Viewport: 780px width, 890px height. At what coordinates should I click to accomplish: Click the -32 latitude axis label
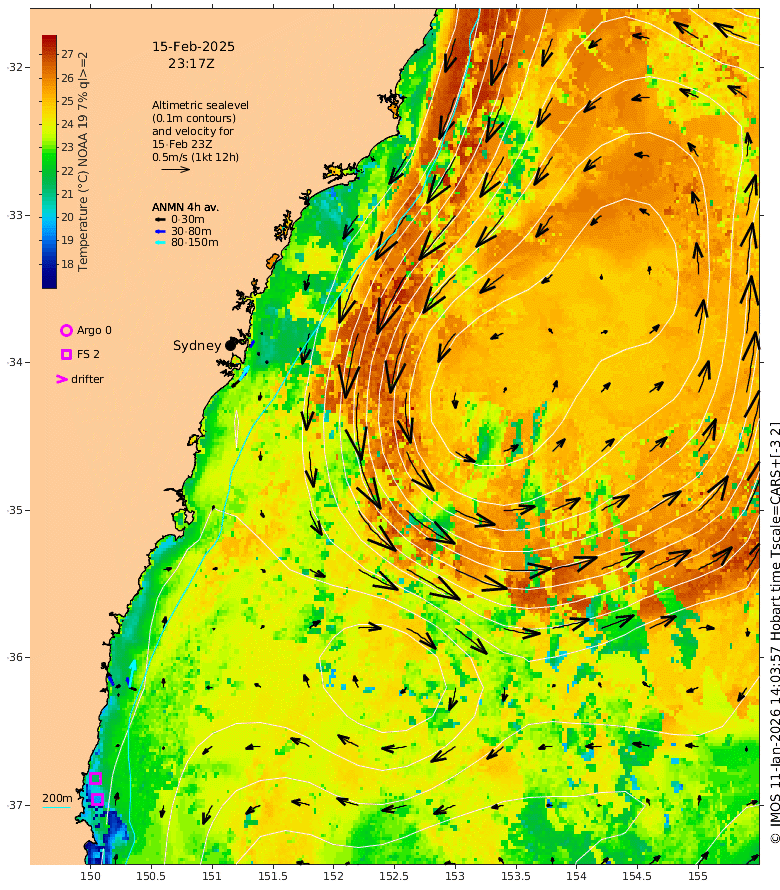(16, 67)
